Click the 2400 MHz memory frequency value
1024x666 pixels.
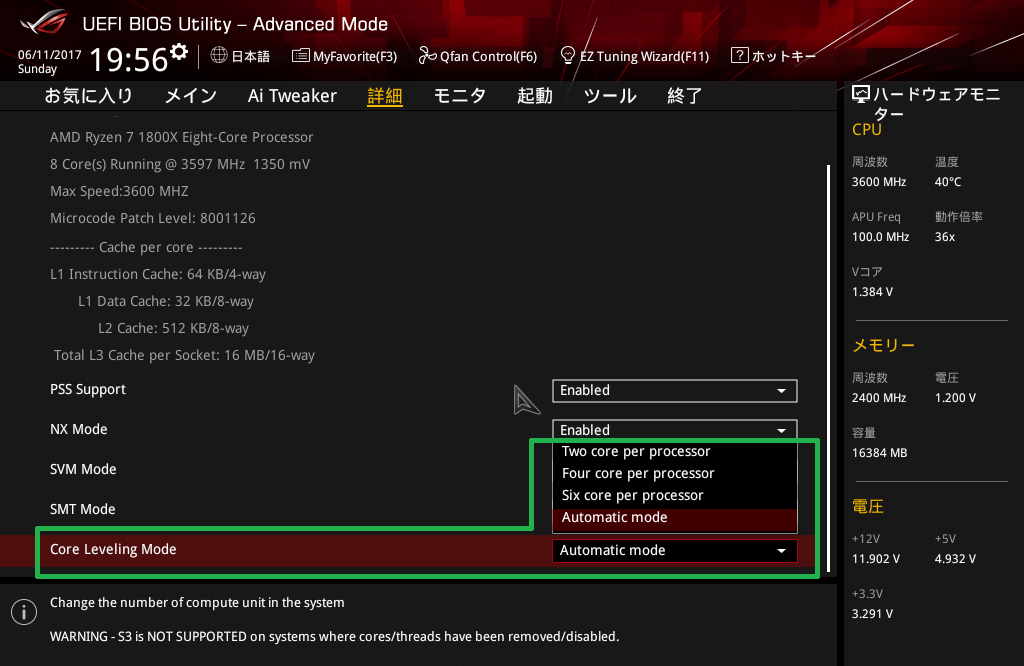click(x=879, y=398)
